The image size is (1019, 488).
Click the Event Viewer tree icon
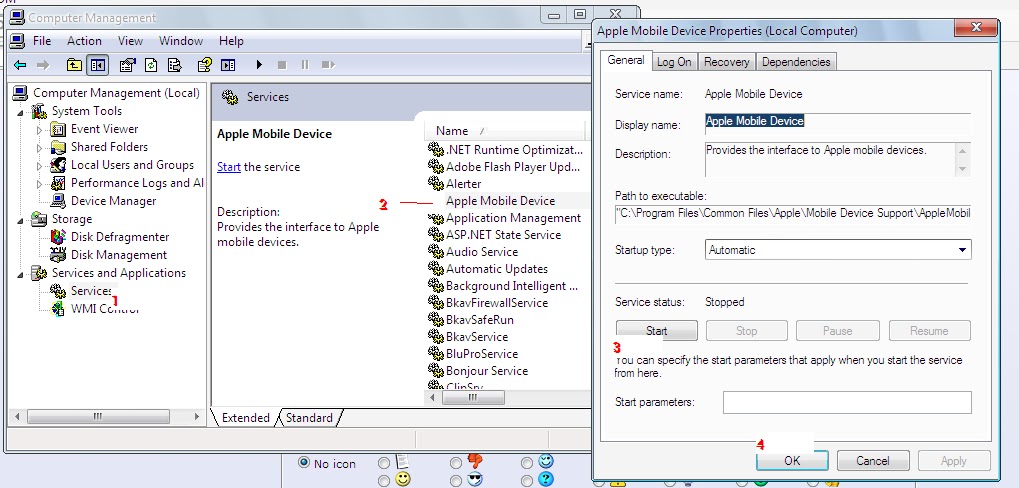(x=58, y=129)
